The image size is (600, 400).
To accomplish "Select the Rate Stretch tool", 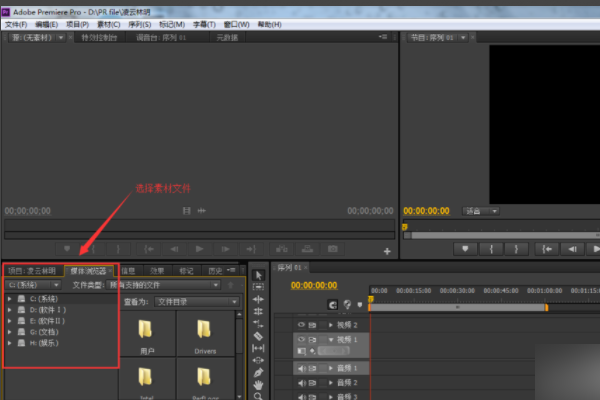I will (258, 324).
